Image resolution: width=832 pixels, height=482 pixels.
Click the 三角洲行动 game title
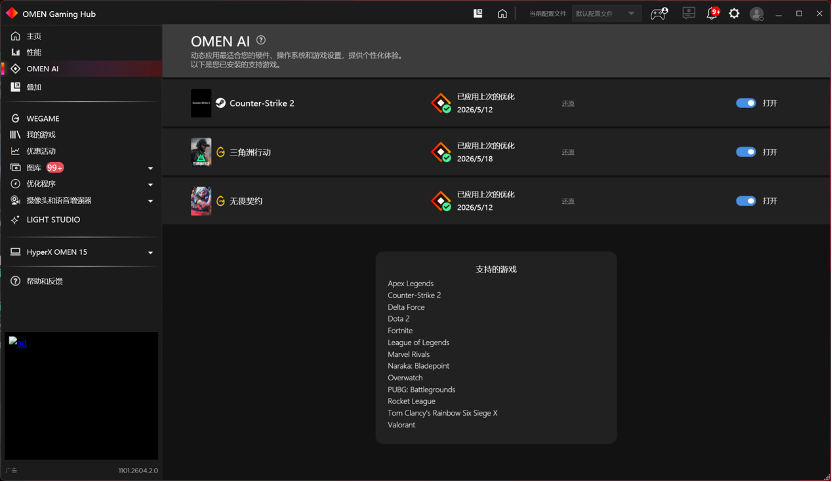250,152
